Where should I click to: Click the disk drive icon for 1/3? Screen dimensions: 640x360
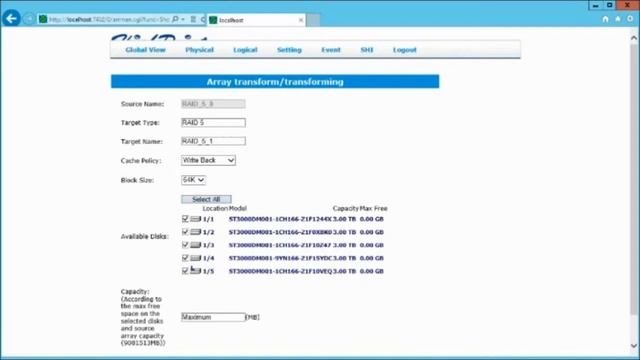[x=196, y=245]
